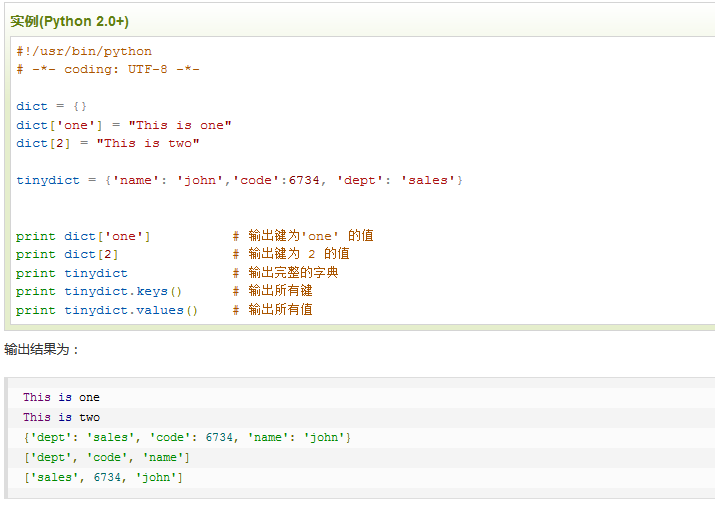Click the #!/usr/bin/python shebang line

coord(84,51)
